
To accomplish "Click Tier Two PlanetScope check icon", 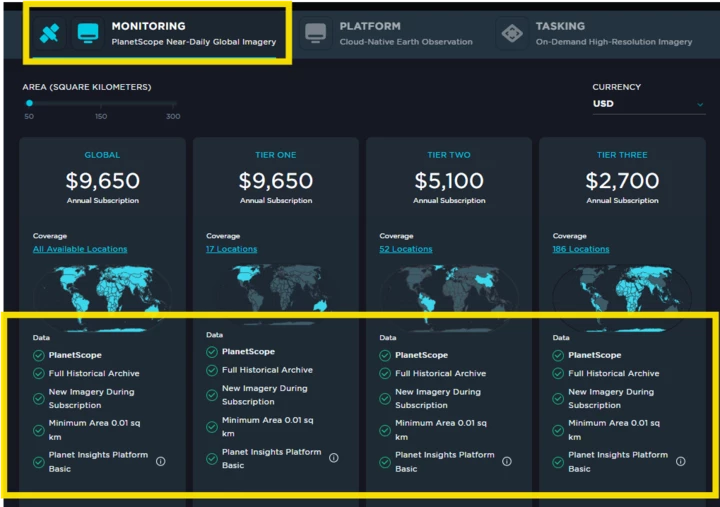I will click(x=385, y=355).
